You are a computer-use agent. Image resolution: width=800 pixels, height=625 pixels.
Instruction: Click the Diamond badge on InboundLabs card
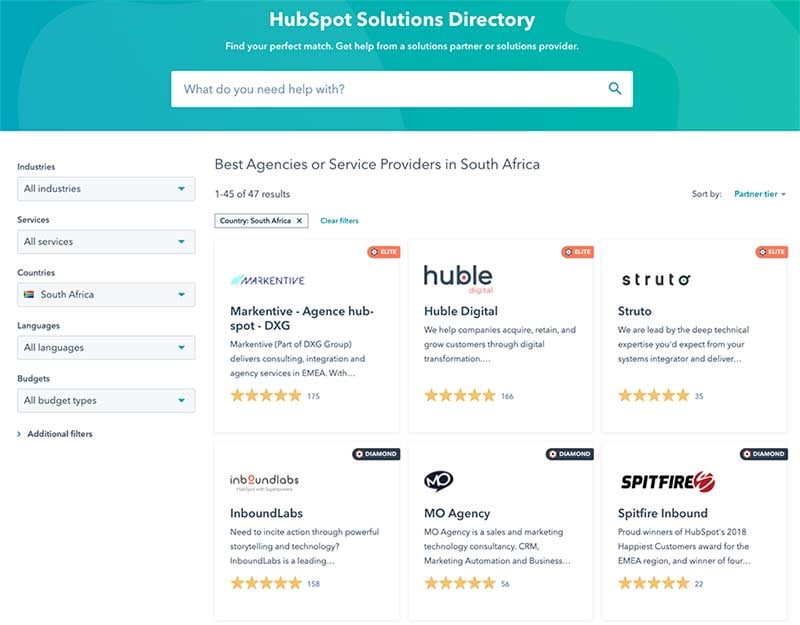pyautogui.click(x=376, y=454)
